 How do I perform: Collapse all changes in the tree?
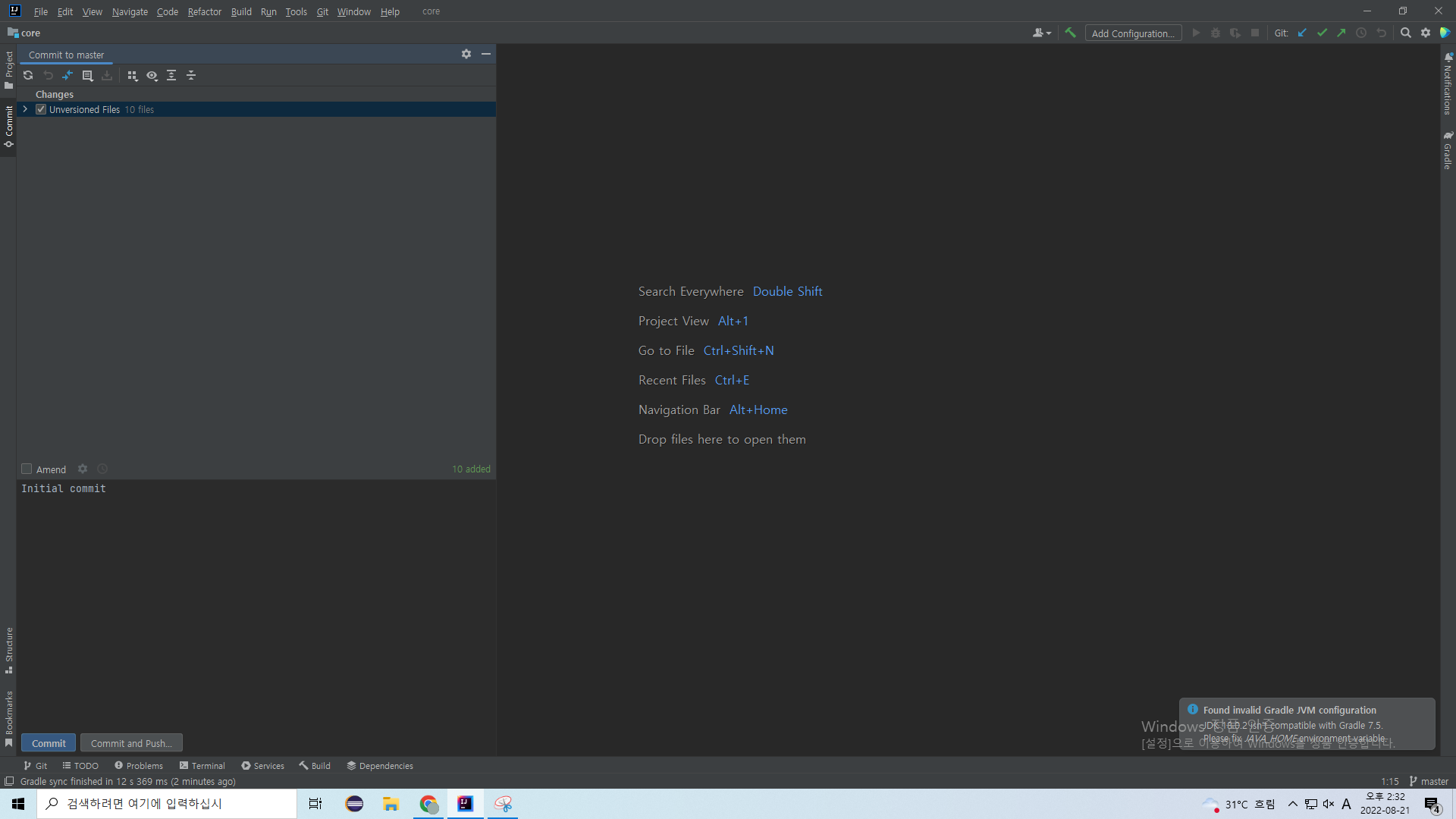(191, 75)
